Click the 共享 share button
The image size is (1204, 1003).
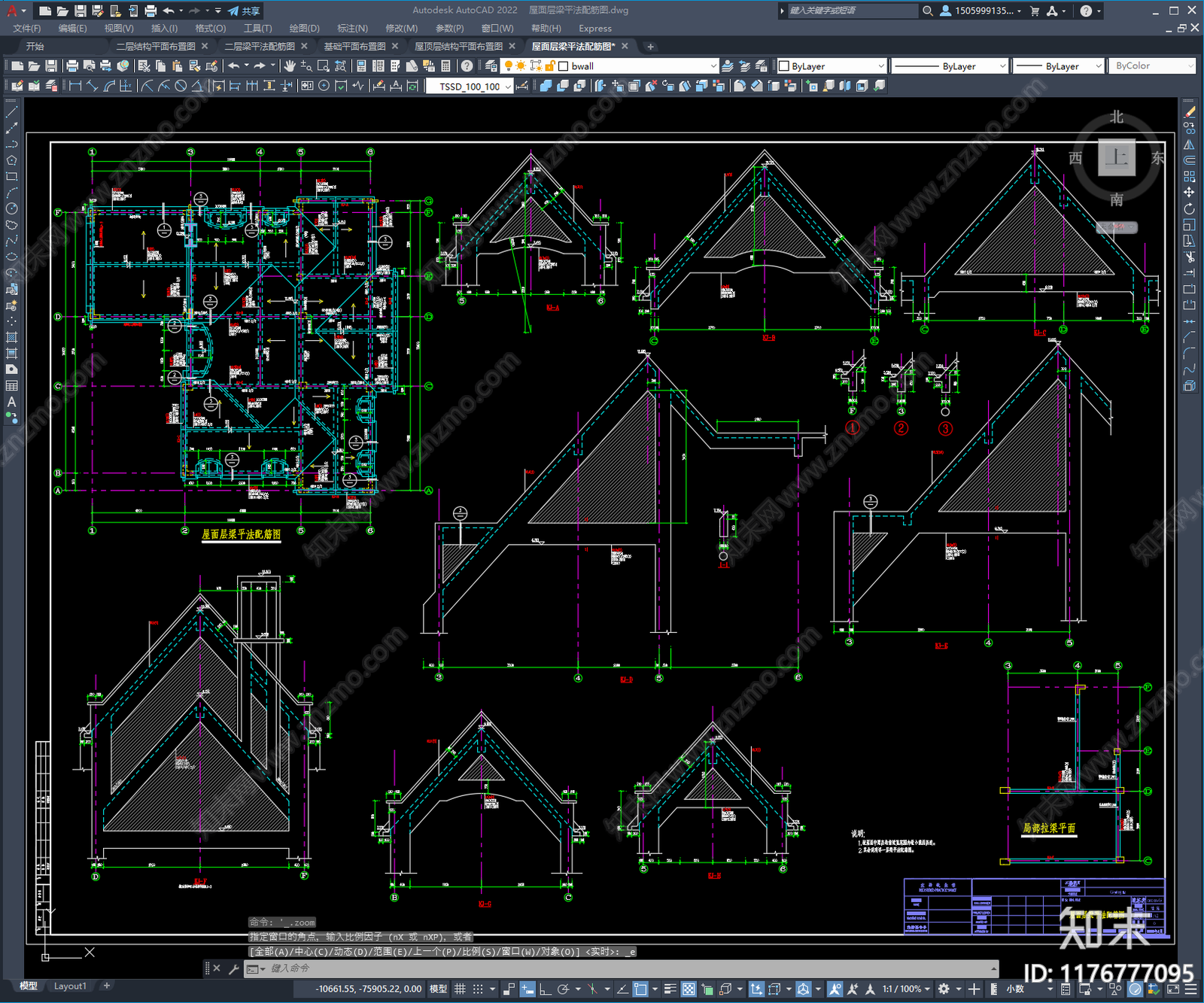[x=245, y=11]
